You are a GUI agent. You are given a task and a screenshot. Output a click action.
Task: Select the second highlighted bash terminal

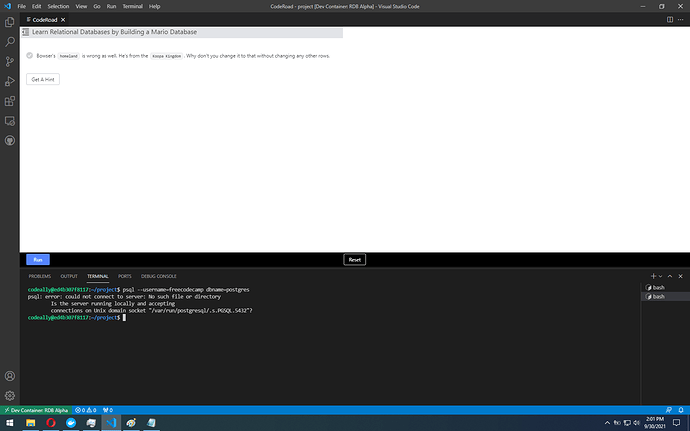coord(665,296)
